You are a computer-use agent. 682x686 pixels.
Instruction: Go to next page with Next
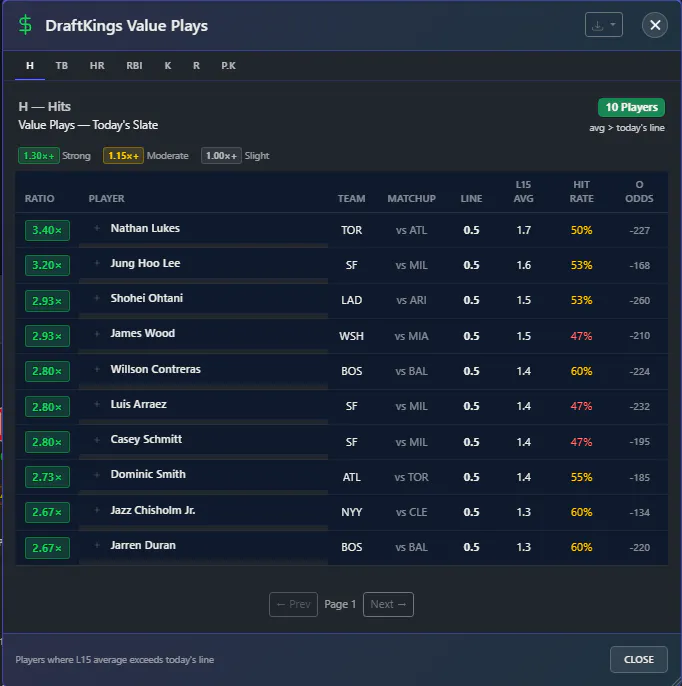[x=388, y=604]
